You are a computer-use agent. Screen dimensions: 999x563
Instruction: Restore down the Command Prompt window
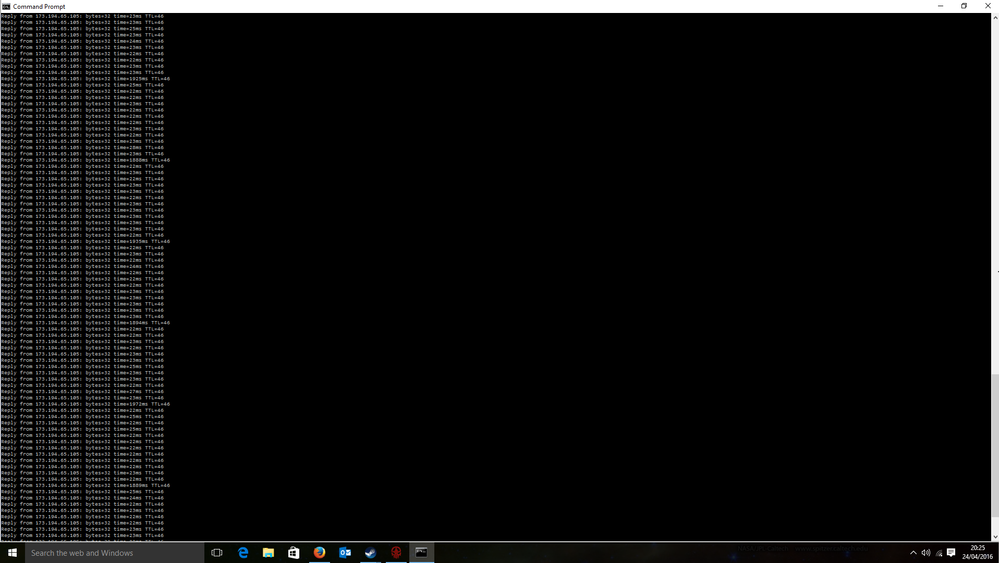[964, 6]
